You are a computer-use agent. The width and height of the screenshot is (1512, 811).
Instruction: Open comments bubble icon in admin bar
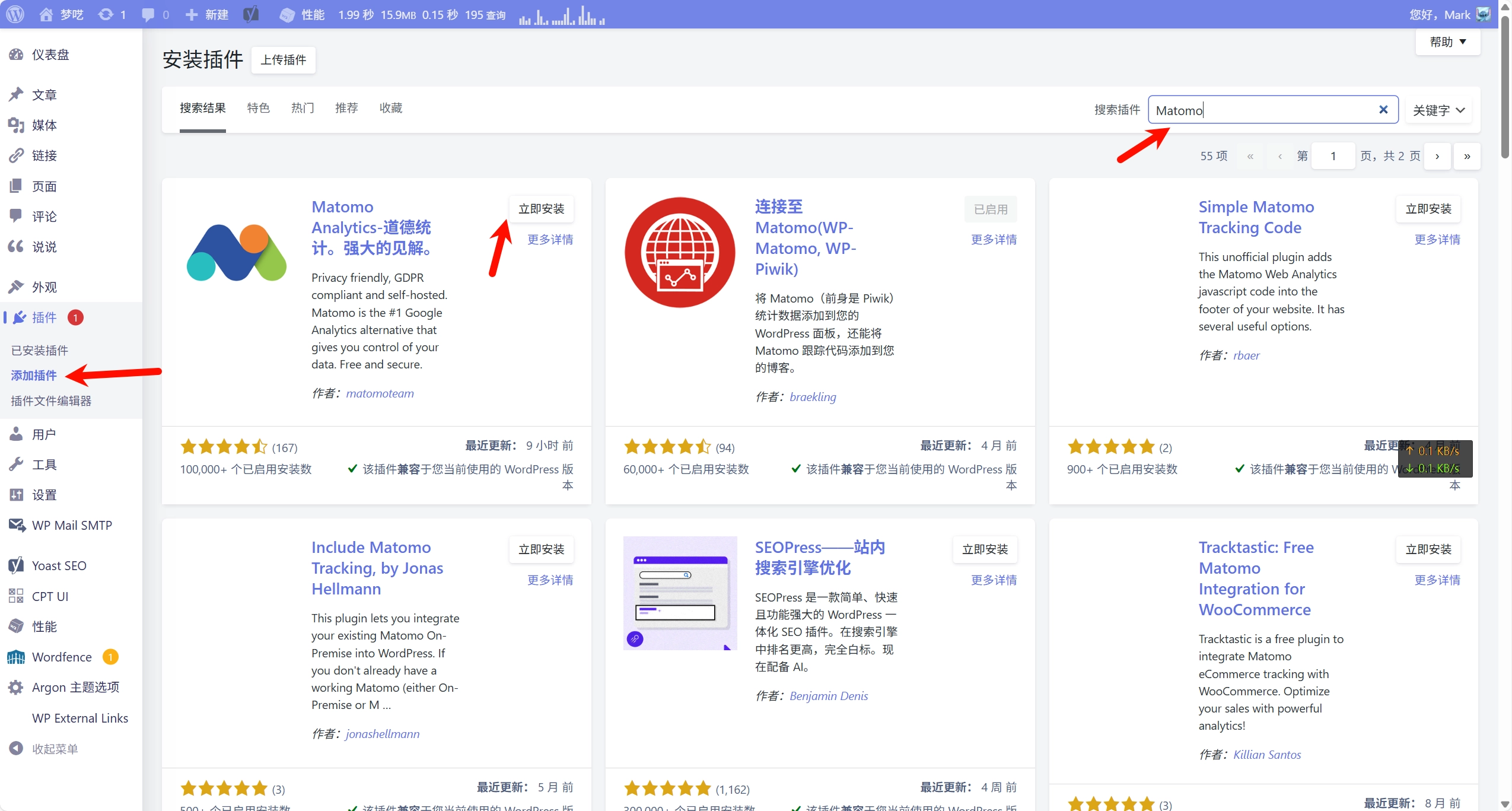pyautogui.click(x=155, y=14)
